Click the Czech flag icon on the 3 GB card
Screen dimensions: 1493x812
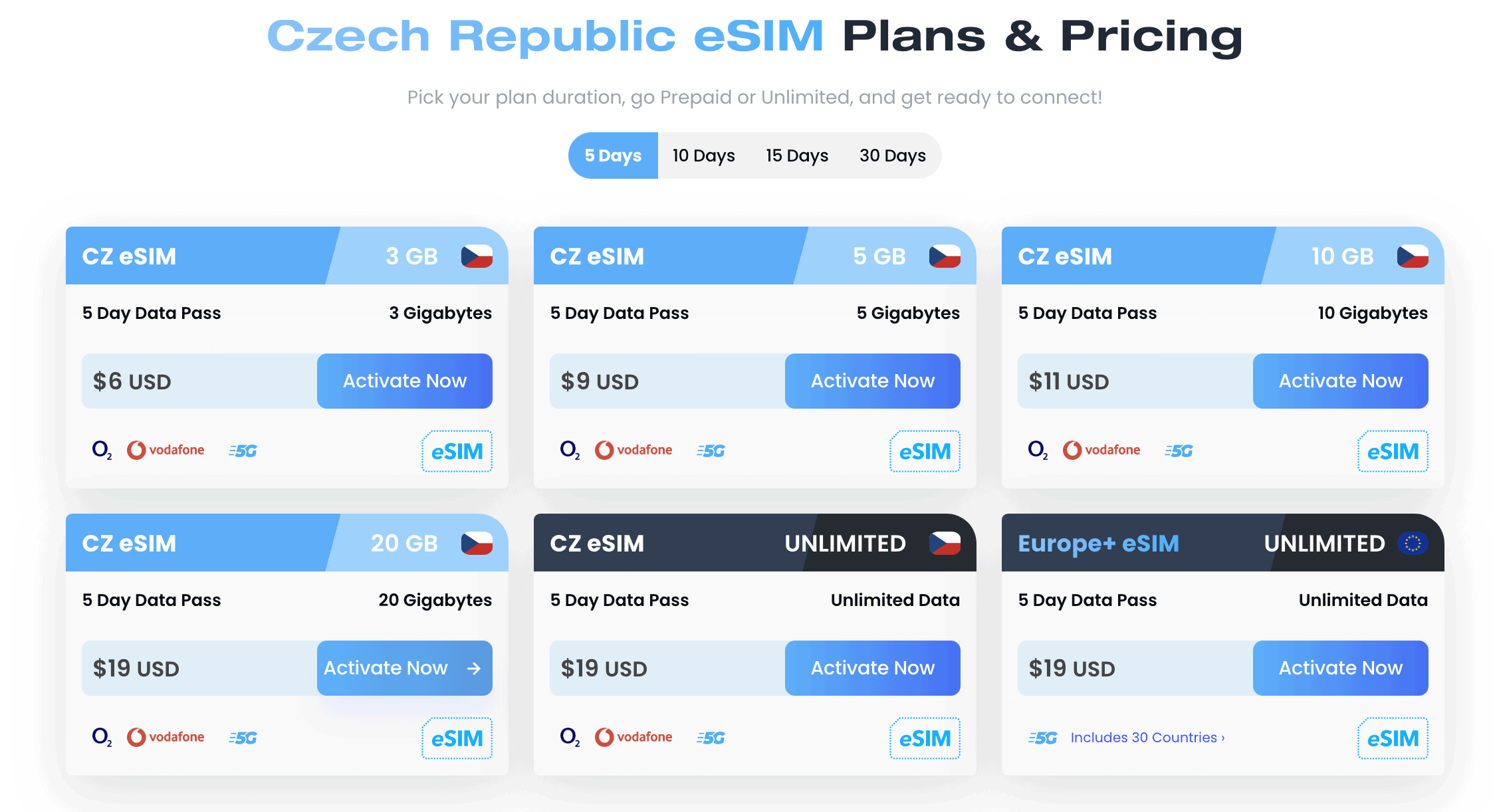pyautogui.click(x=477, y=256)
